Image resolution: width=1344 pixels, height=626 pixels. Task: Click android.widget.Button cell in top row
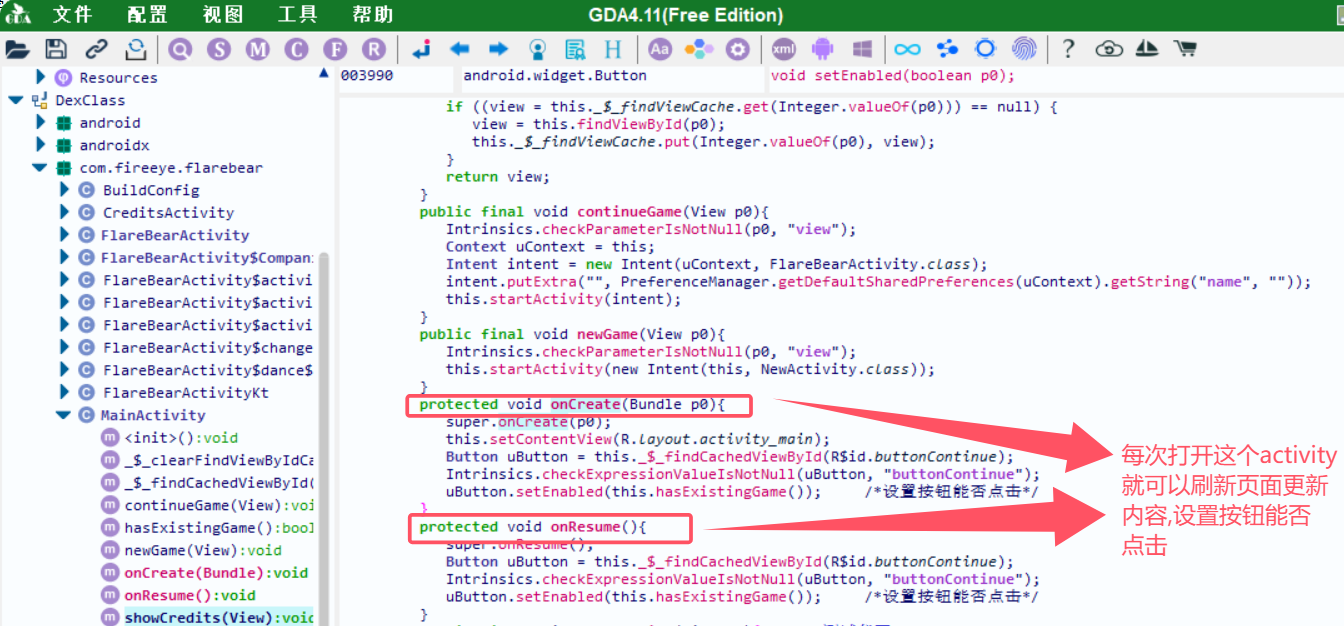555,75
